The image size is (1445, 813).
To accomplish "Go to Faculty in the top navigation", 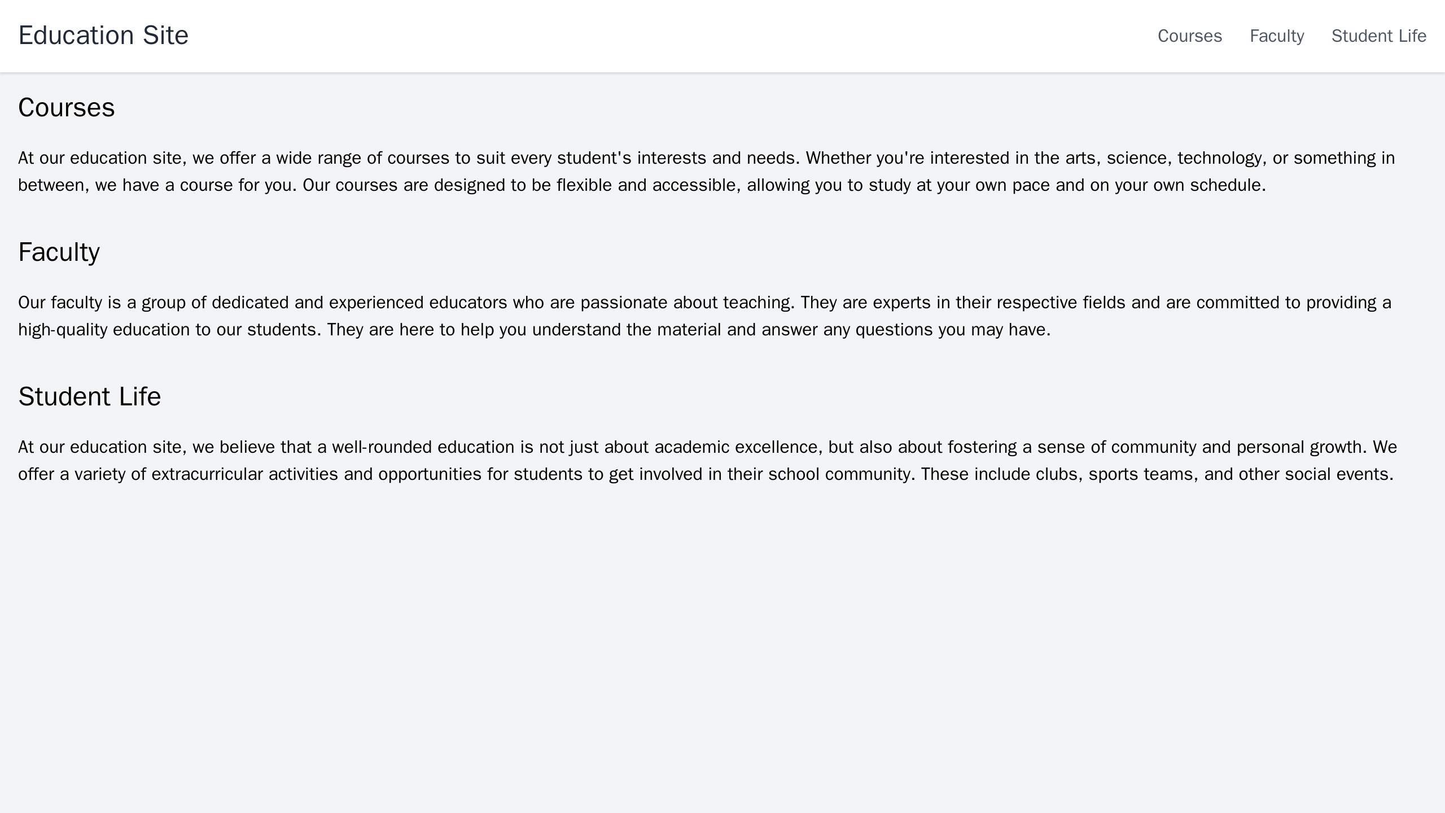I will click(1276, 36).
